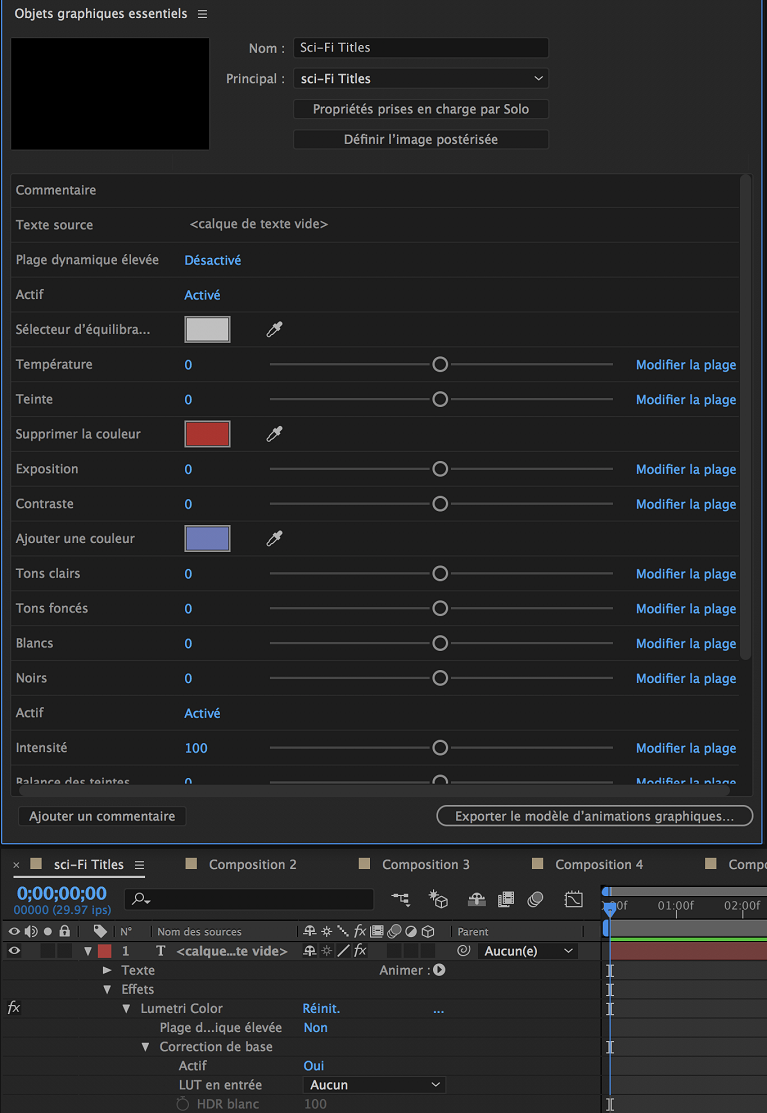
Task: Toggle Correction de base Actif Oui
Action: [x=314, y=1065]
